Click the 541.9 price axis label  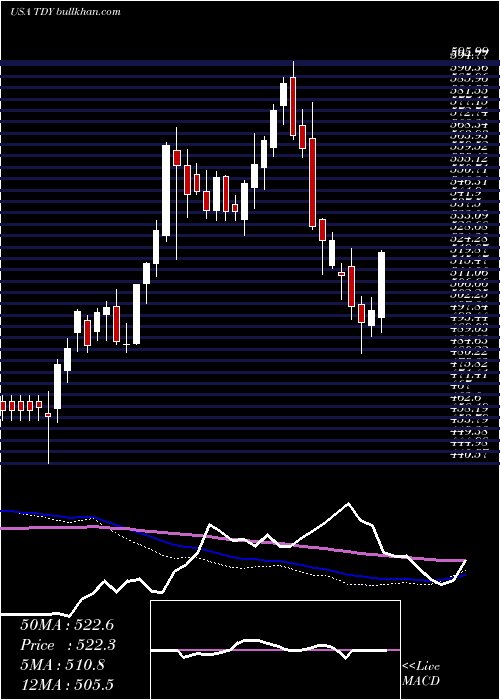466,193
